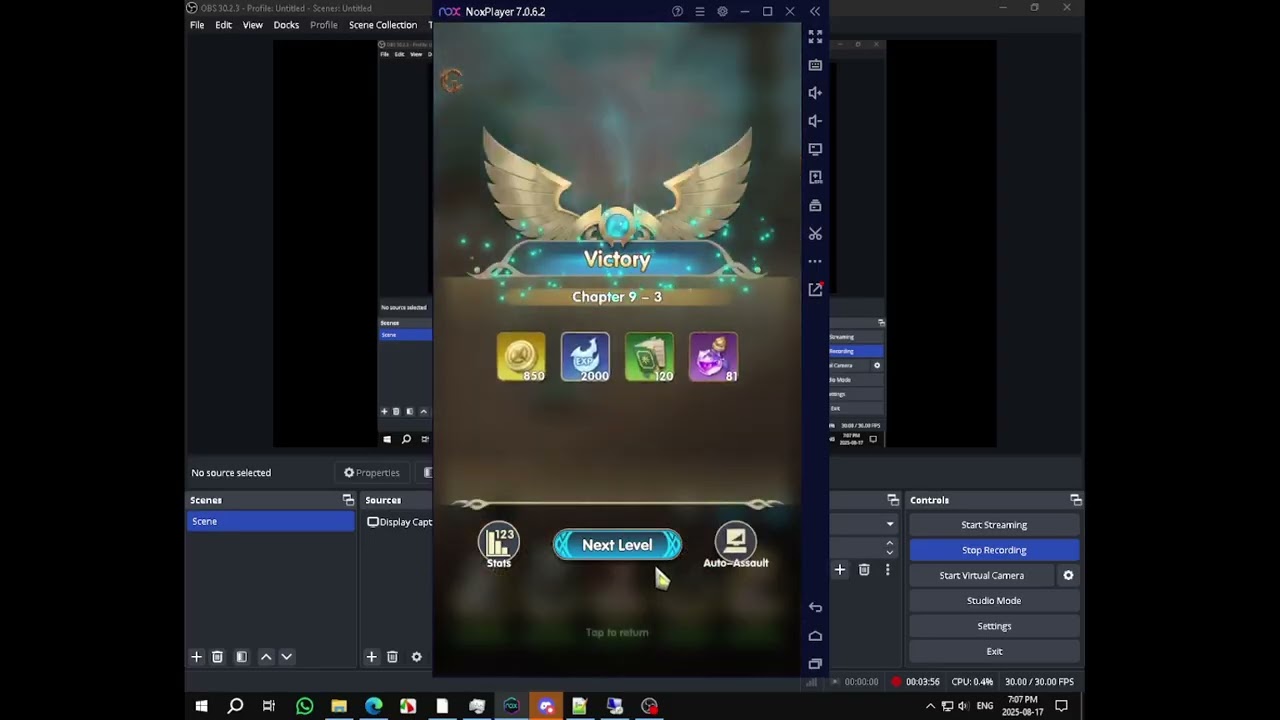Add transition with plus button
The image size is (1280, 720).
(840, 570)
